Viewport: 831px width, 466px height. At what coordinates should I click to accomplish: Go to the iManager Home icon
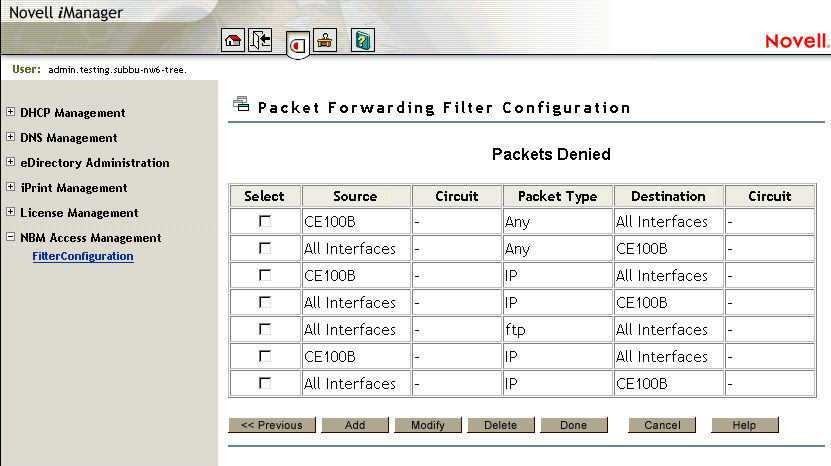tap(233, 40)
